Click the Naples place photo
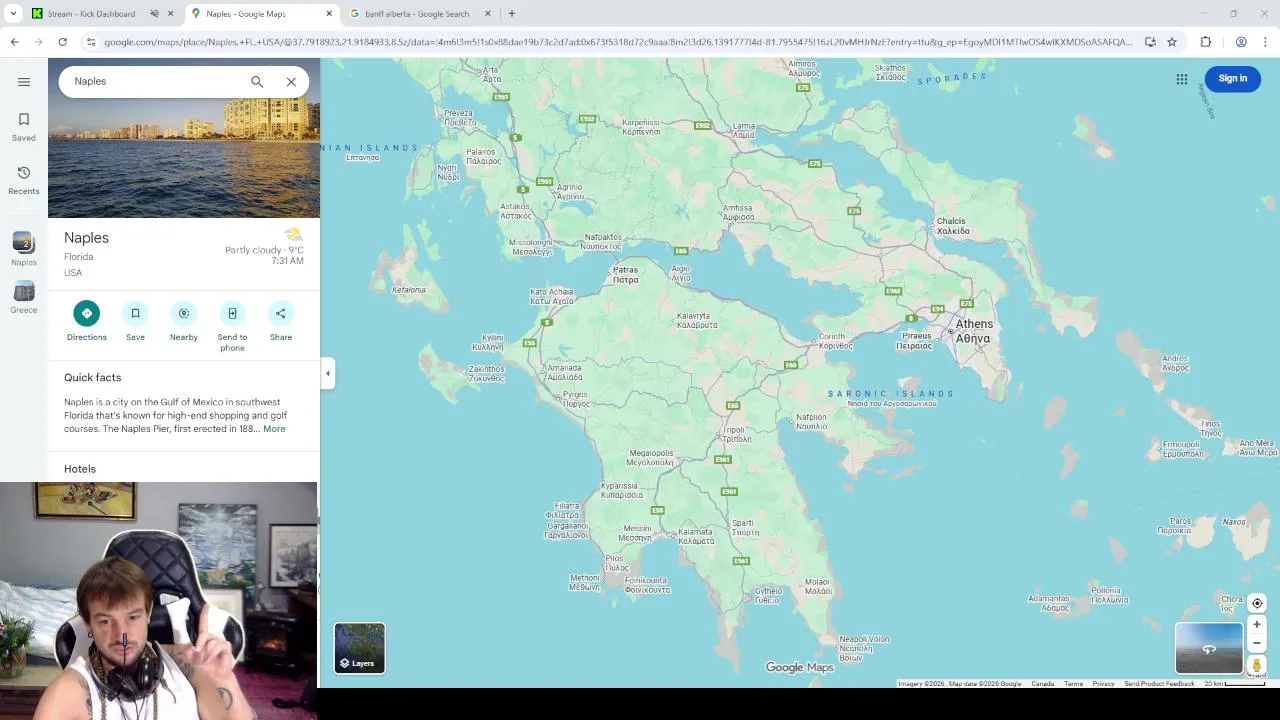Screen dimensions: 1280x720 [x=184, y=159]
